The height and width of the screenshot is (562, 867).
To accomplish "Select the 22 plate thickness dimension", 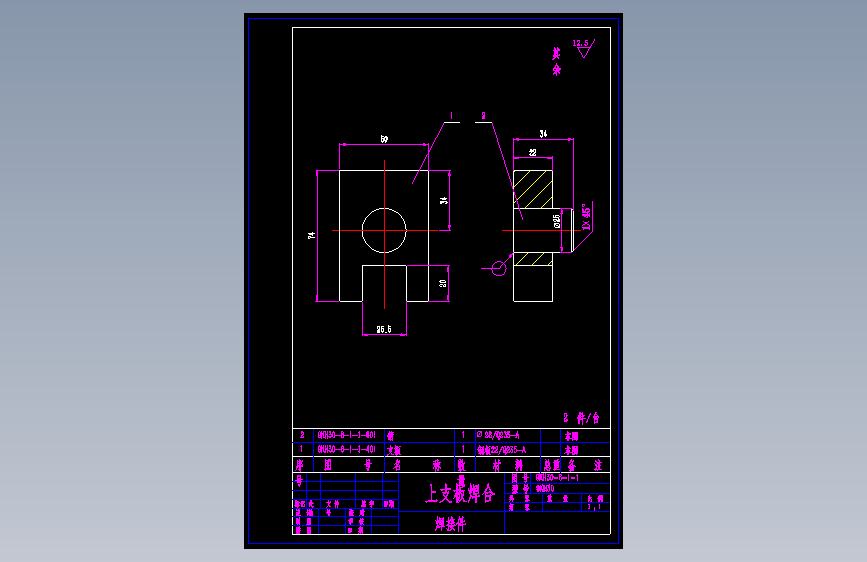I will pyautogui.click(x=532, y=152).
